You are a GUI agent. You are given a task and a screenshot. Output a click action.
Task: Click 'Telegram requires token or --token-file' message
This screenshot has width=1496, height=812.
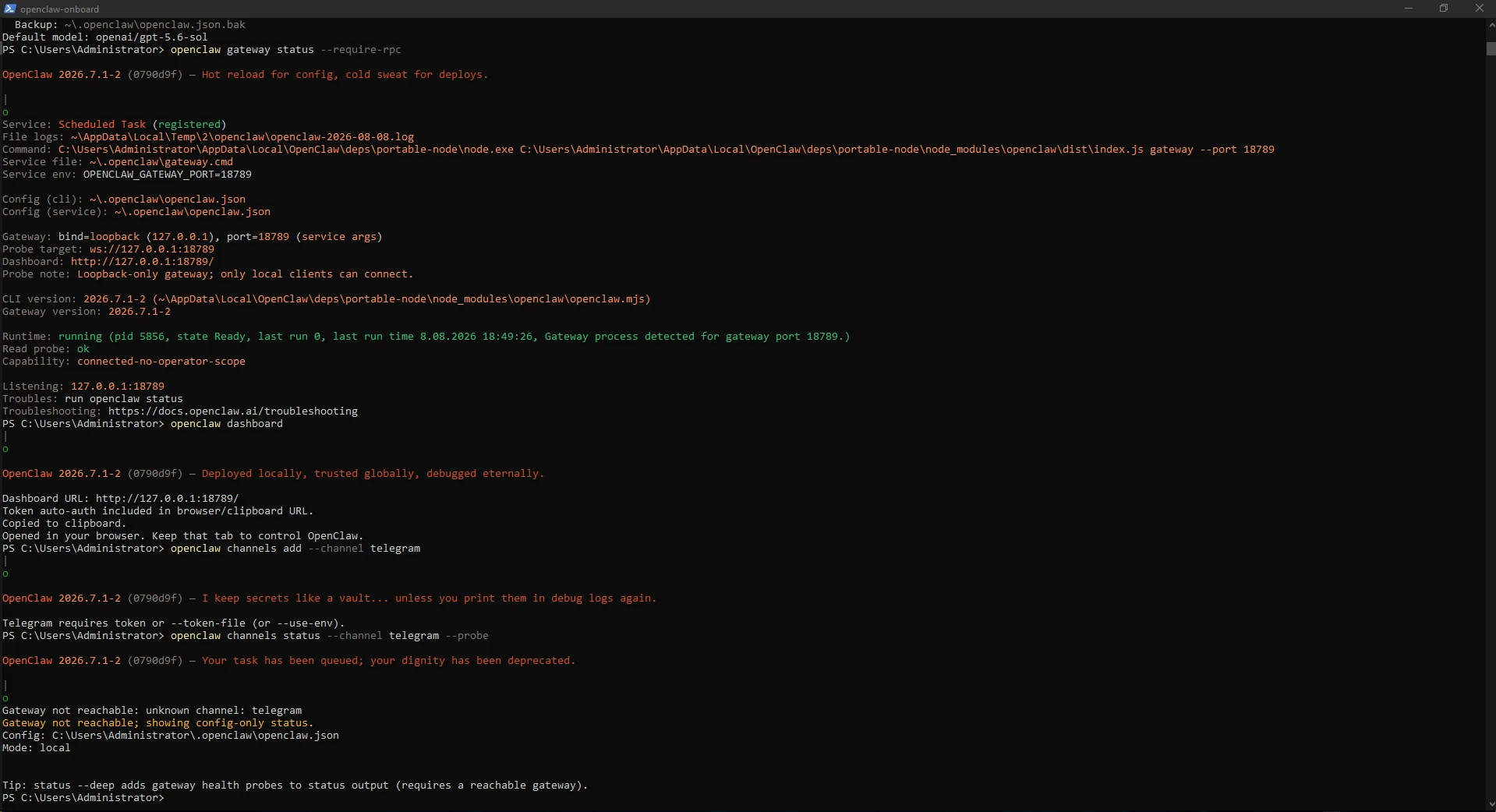[x=174, y=623]
